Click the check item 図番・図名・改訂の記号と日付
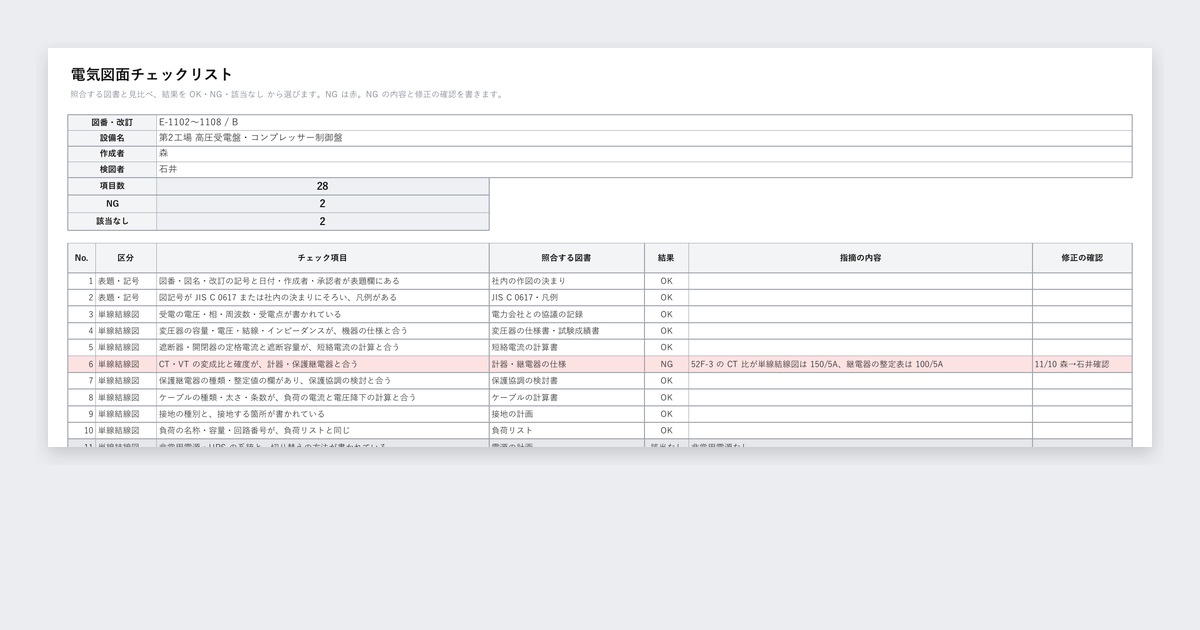Screen dimensions: 1200x630 coord(322,281)
